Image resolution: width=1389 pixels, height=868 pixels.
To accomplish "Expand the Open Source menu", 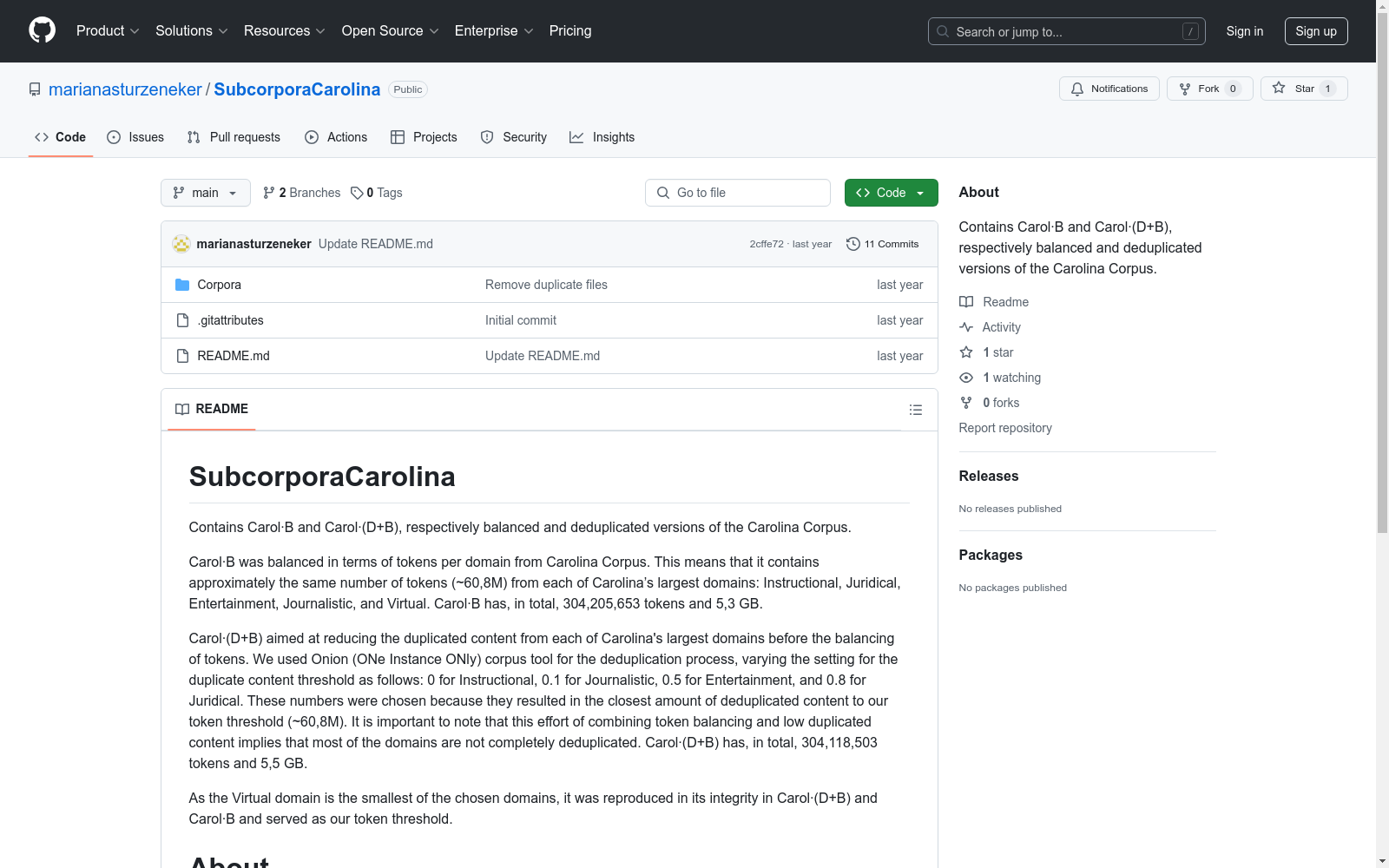I will pyautogui.click(x=390, y=31).
